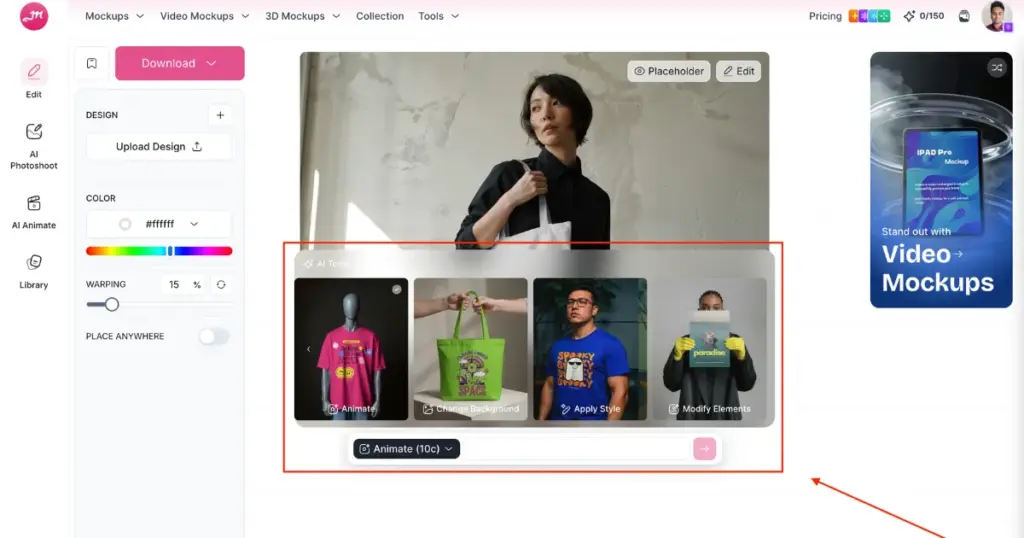
Task: Click the WARPING label
Action: [x=106, y=285]
